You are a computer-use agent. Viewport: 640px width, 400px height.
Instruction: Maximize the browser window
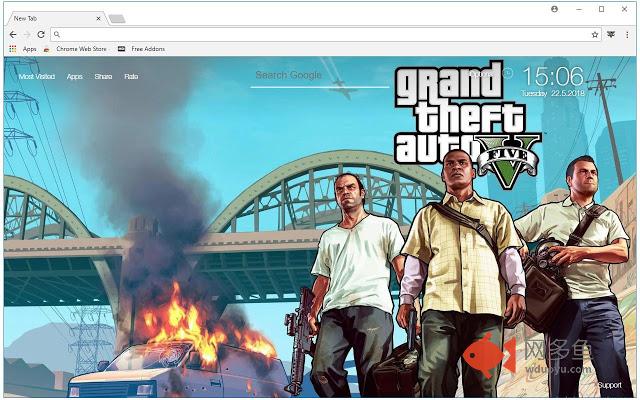601,9
